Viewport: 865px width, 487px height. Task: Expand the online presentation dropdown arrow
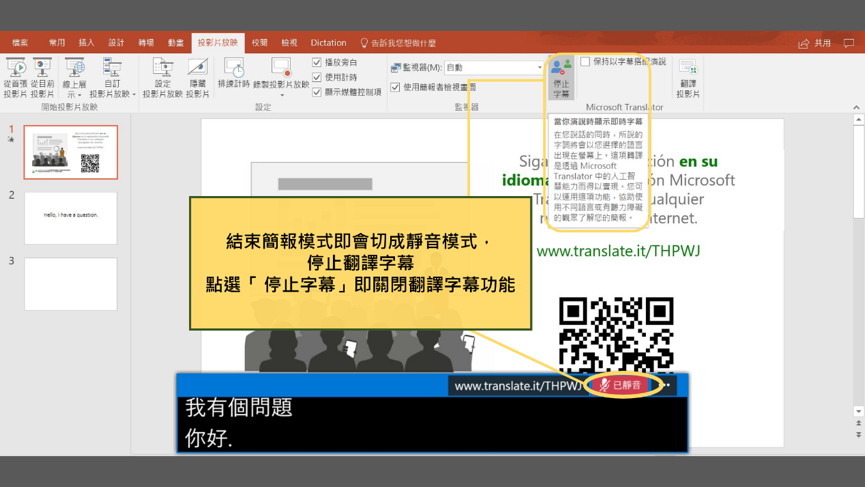coord(80,95)
